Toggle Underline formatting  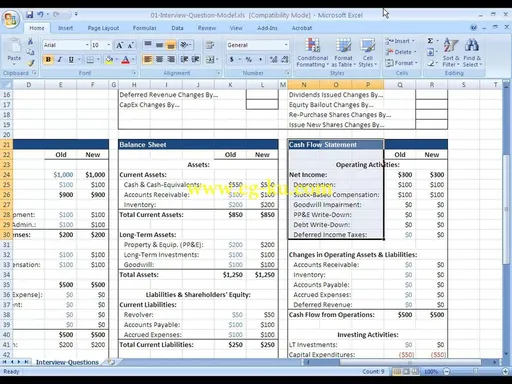pyautogui.click(x=71, y=60)
